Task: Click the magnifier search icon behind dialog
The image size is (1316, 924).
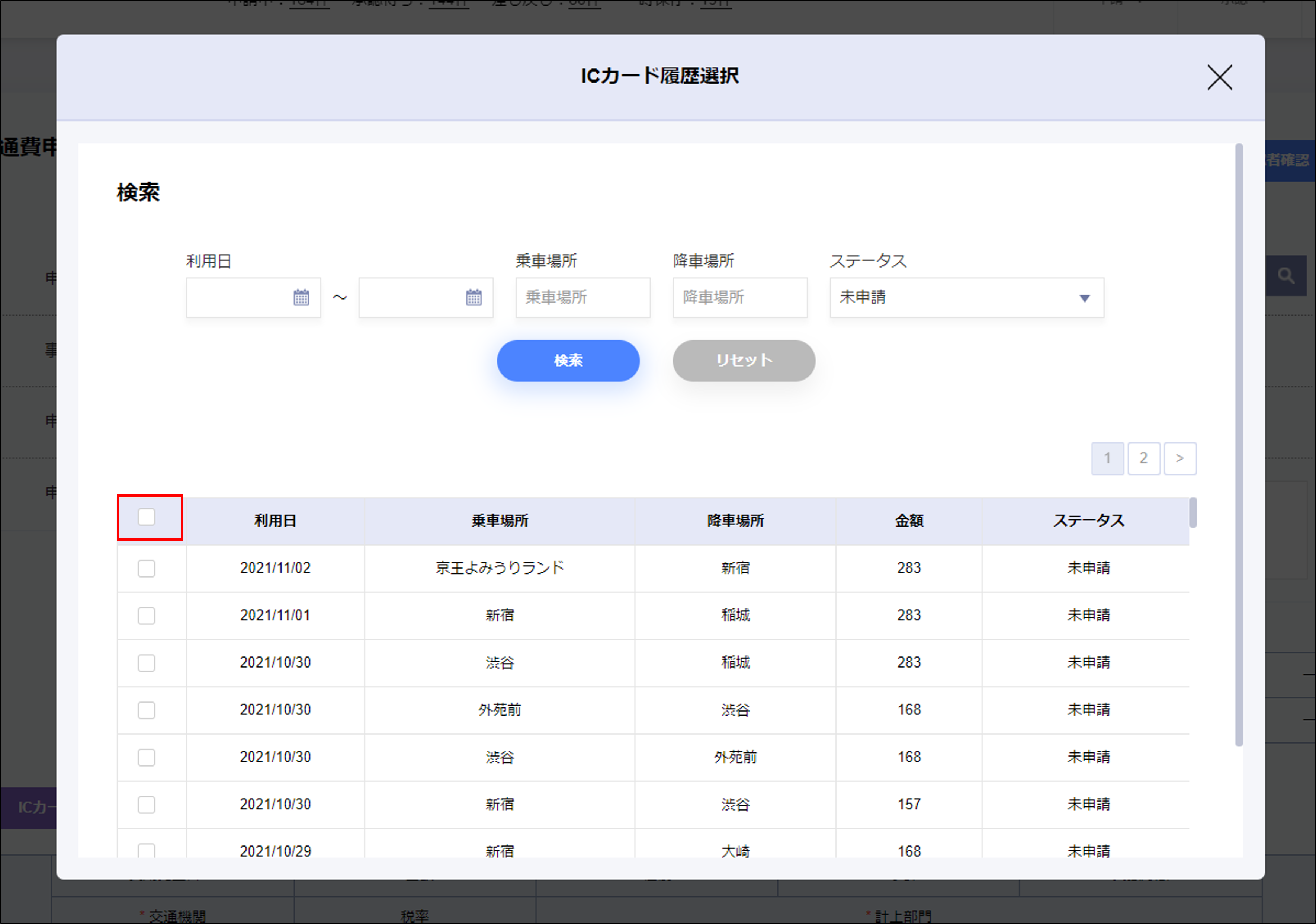Action: click(x=1285, y=276)
